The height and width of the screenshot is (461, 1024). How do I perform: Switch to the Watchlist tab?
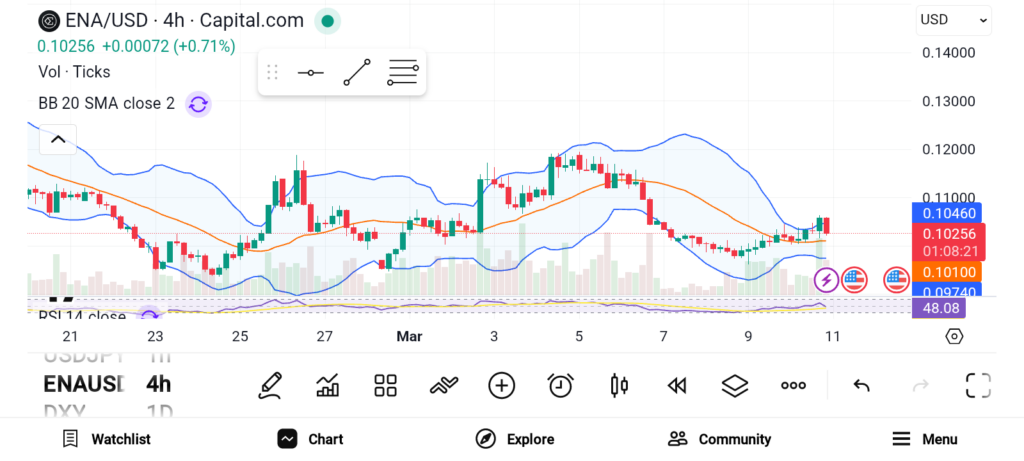[x=106, y=439]
